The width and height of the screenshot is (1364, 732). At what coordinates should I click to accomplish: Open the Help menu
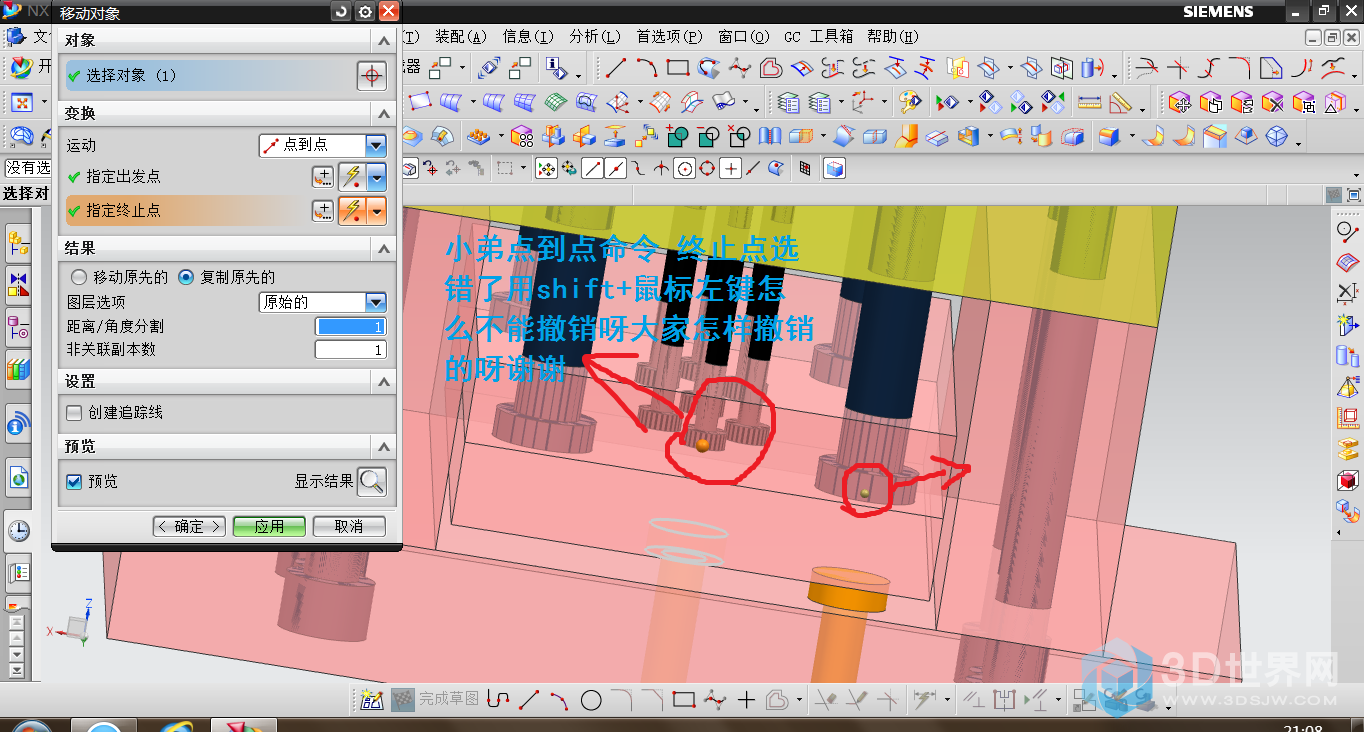[x=893, y=37]
